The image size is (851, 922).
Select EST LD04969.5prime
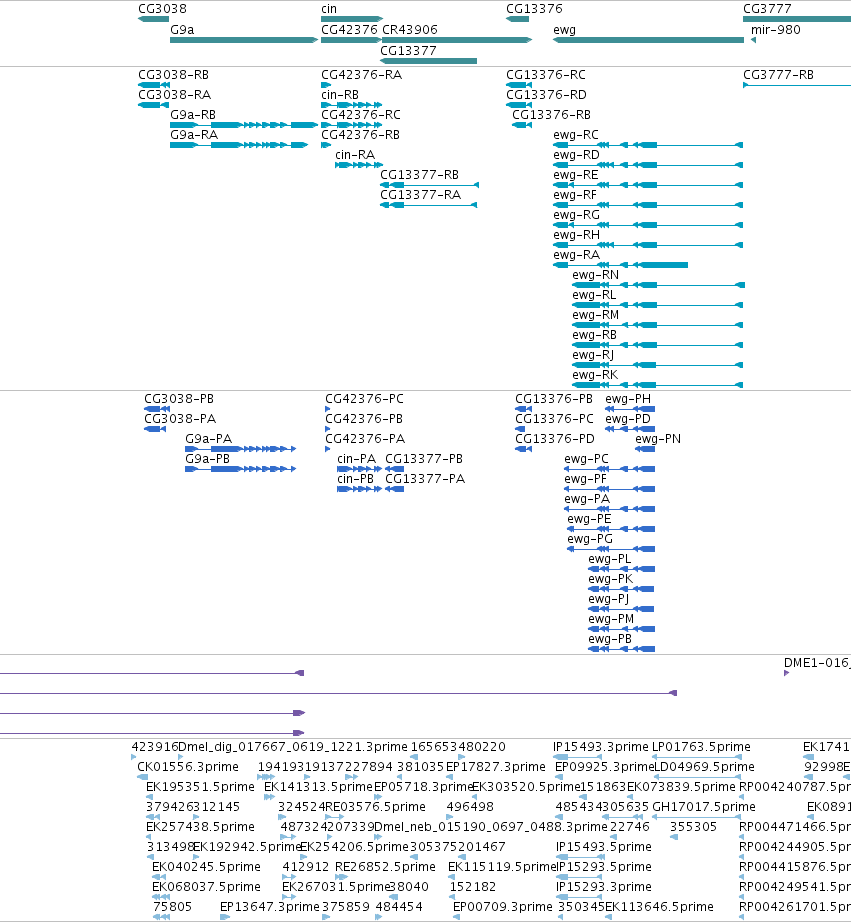pyautogui.click(x=705, y=767)
